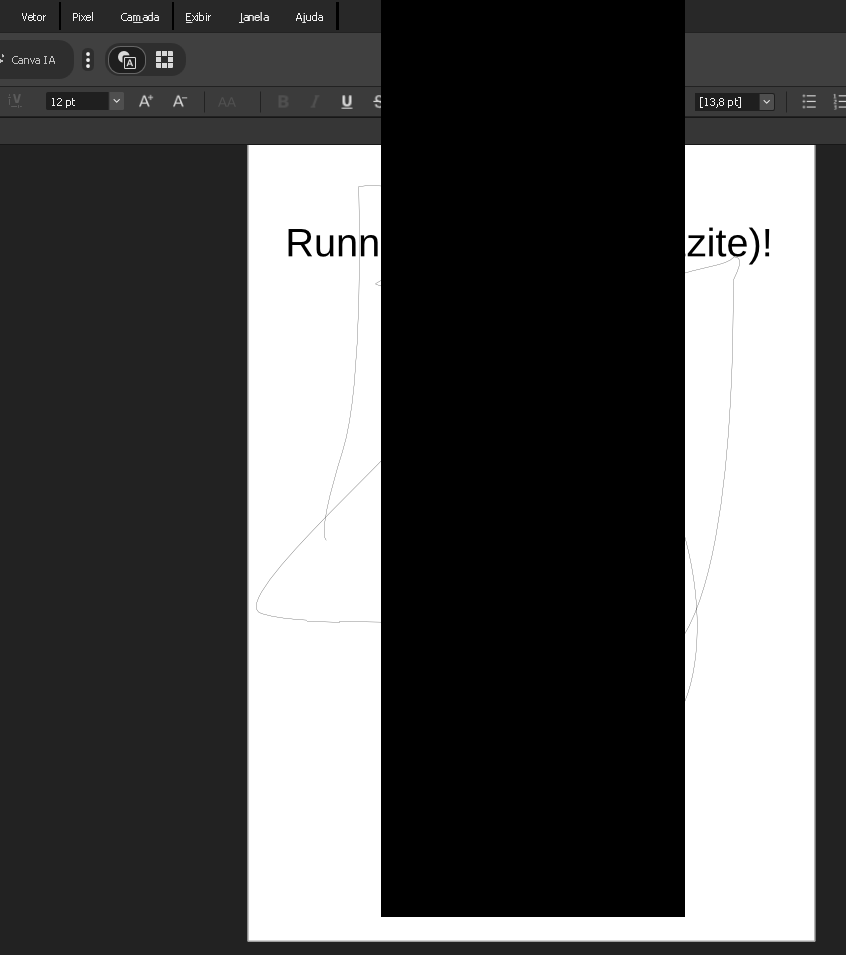Open the Vetor menu

click(33, 17)
